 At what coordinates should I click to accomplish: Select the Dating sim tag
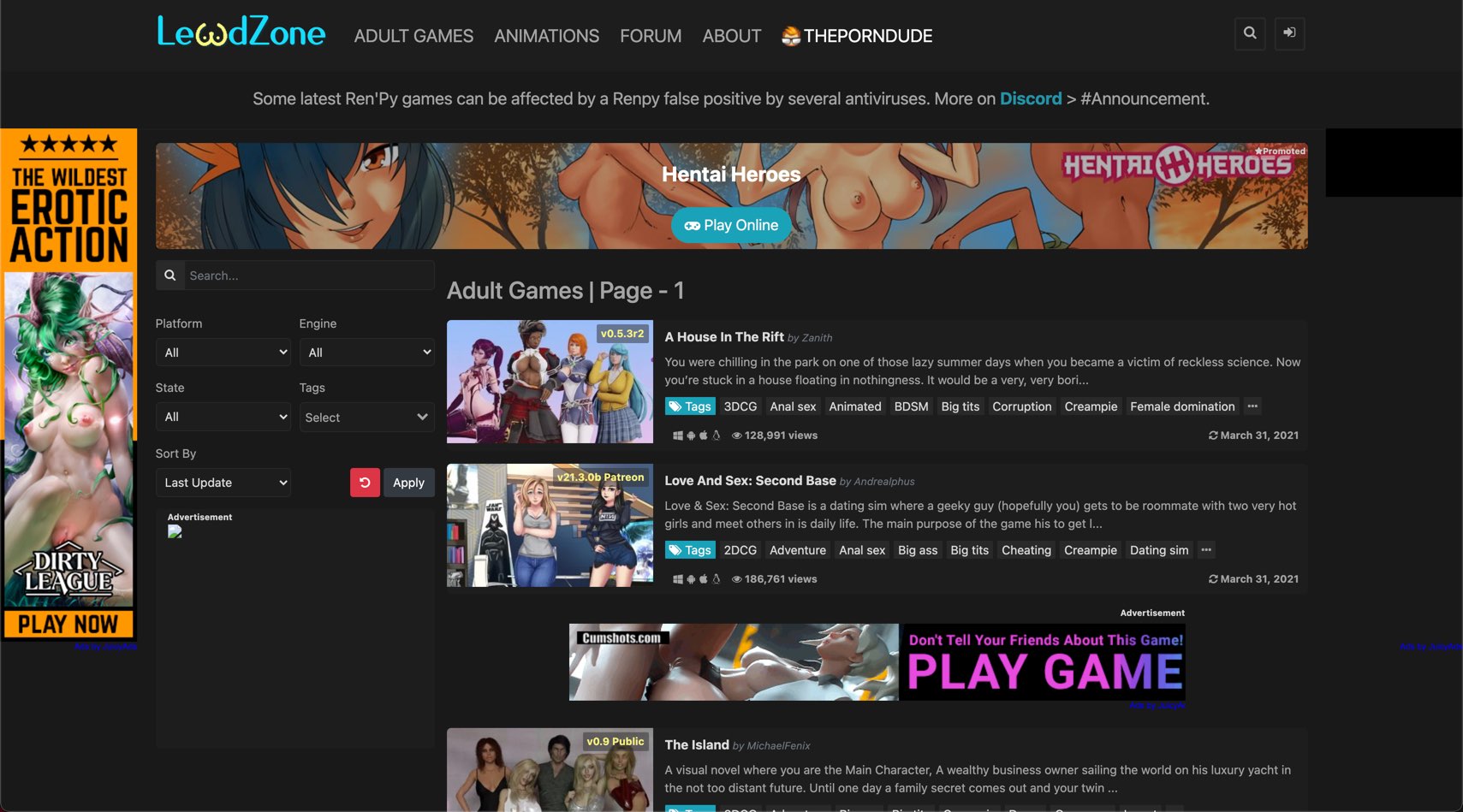pos(1159,550)
